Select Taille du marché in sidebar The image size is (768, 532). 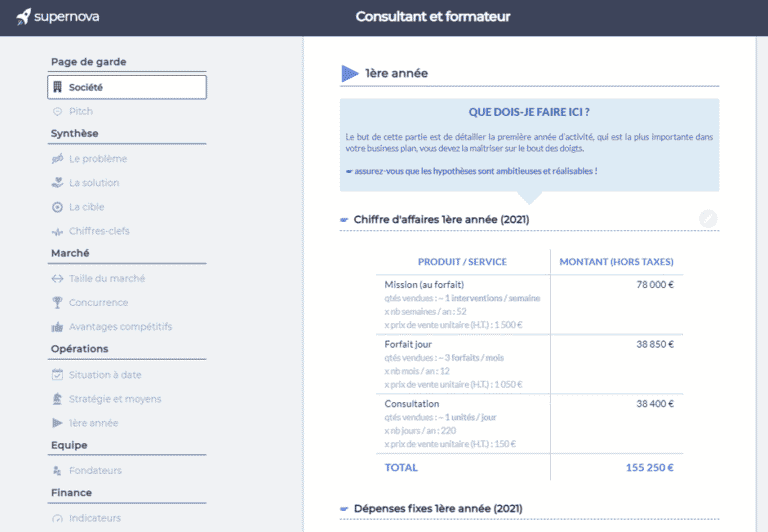(106, 279)
